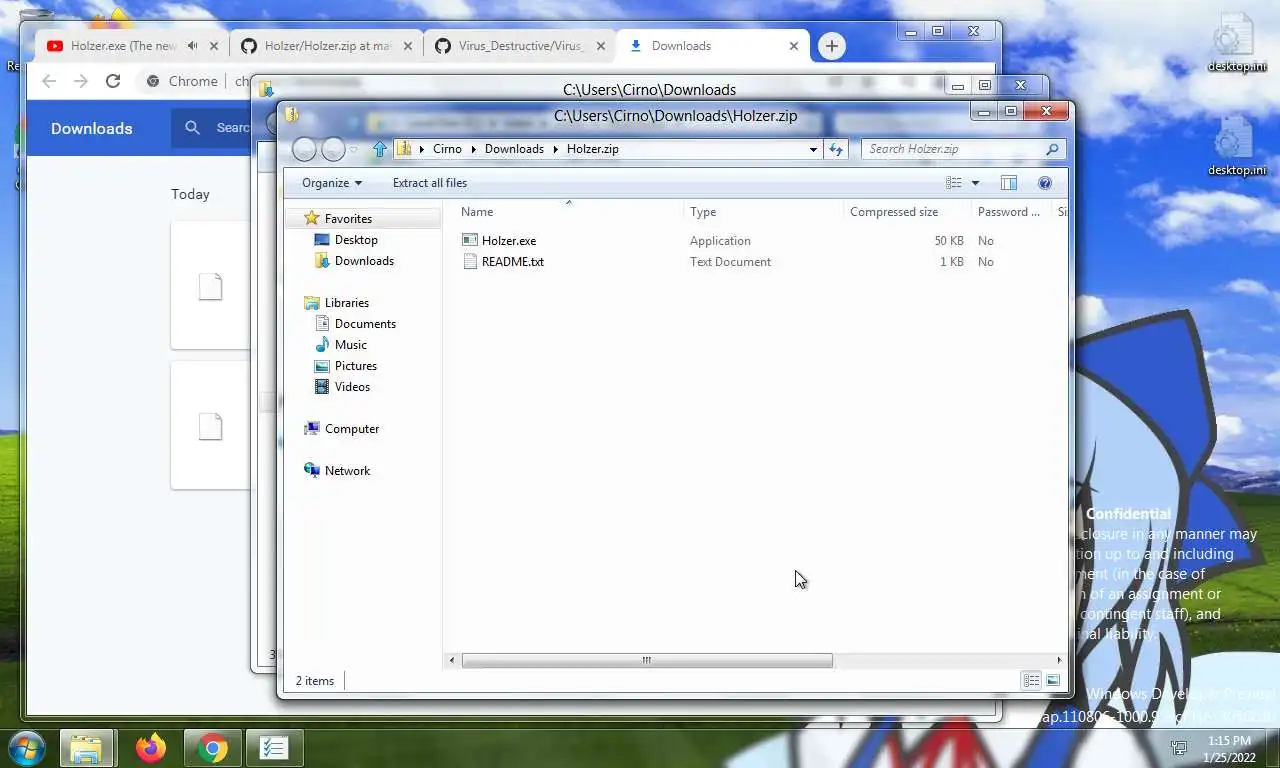This screenshot has width=1280, height=768.
Task: Open Documents library
Action: 355,324
